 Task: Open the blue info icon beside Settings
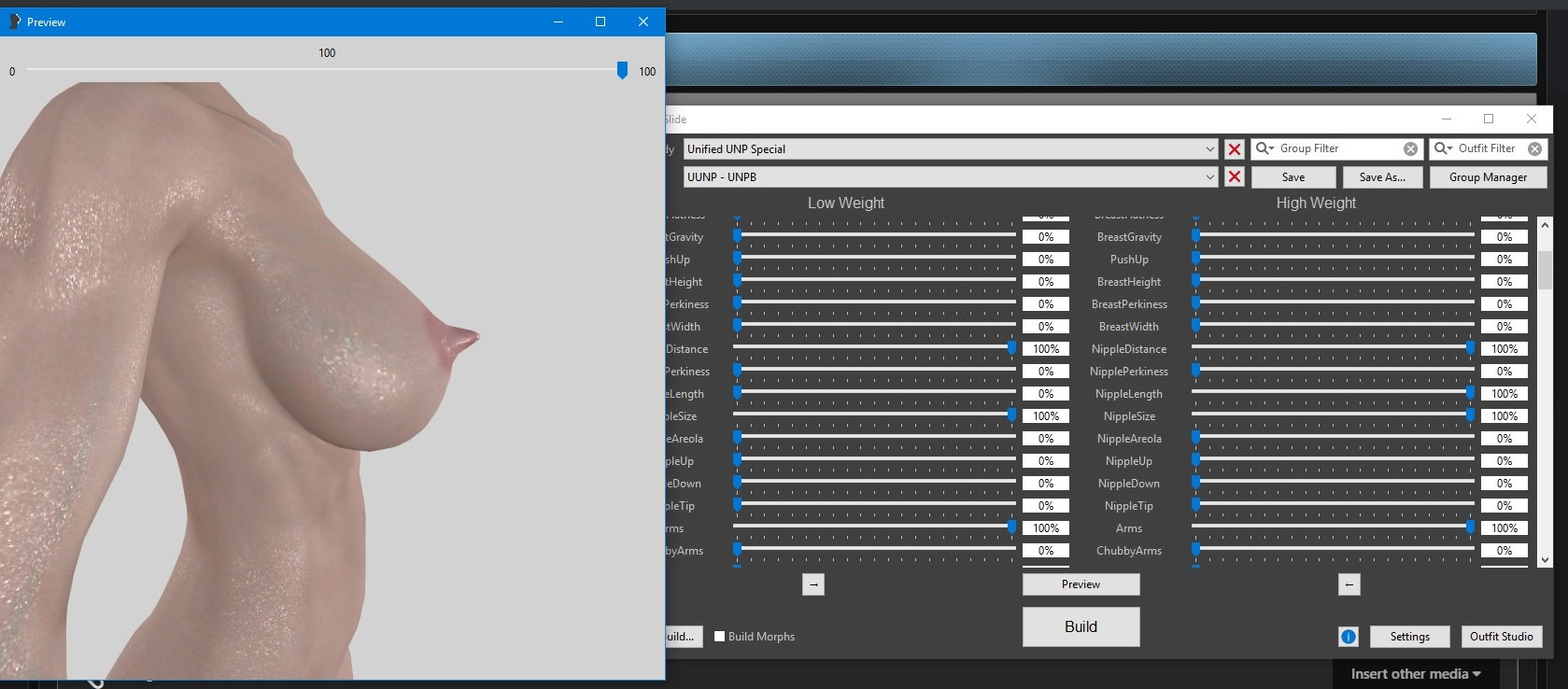tap(1349, 637)
